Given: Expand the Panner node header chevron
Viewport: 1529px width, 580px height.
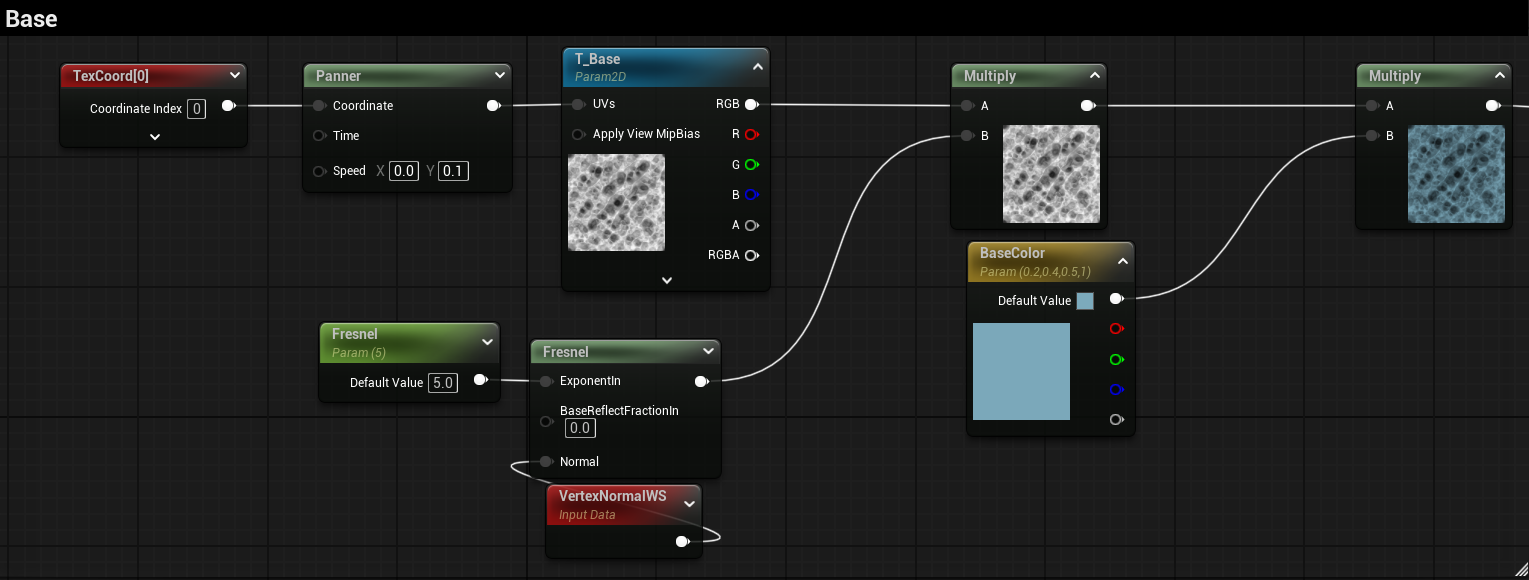Looking at the screenshot, I should 500,76.
